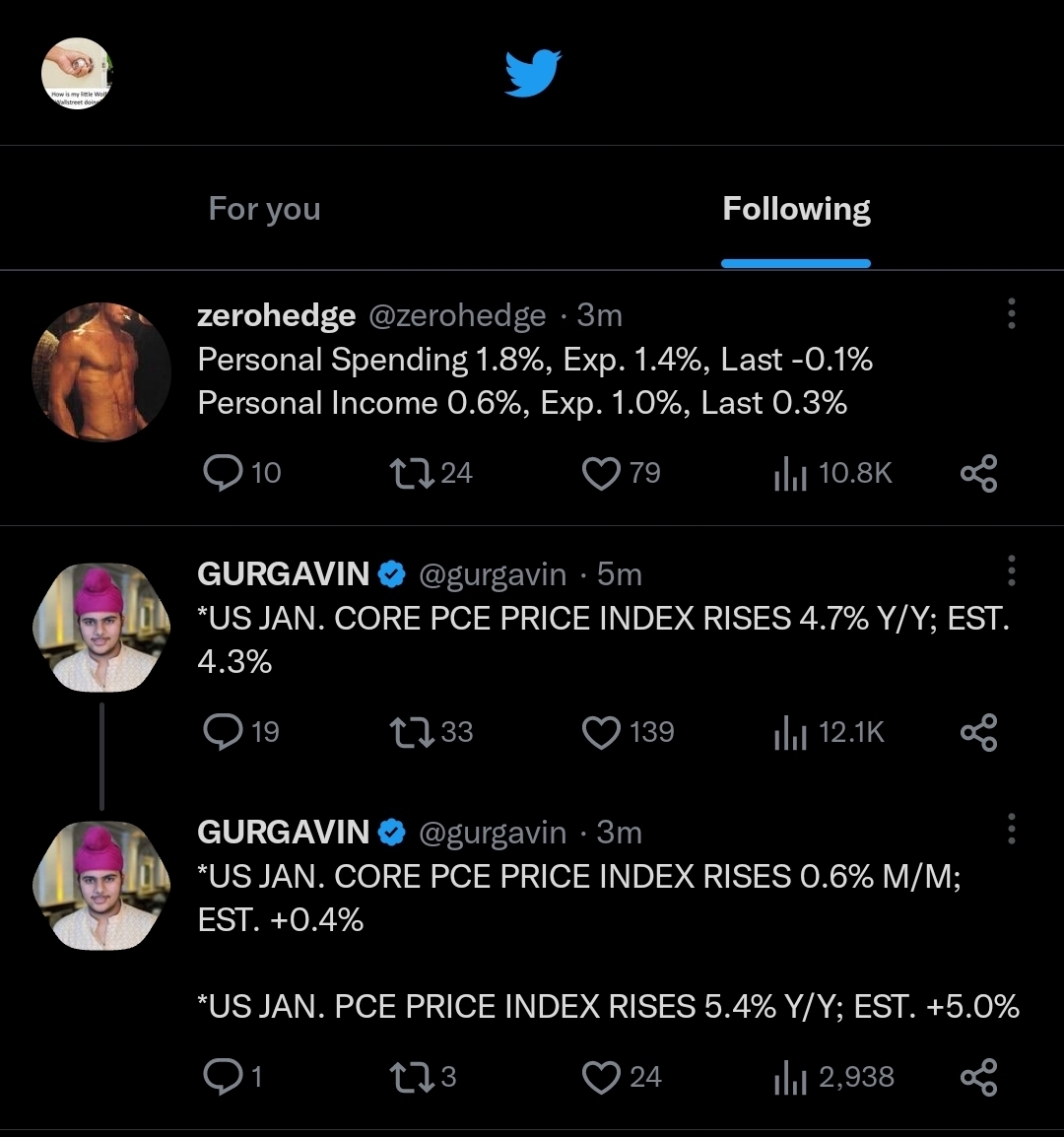Open profile avatar in top-left corner
The image size is (1064, 1137).
tap(77, 74)
